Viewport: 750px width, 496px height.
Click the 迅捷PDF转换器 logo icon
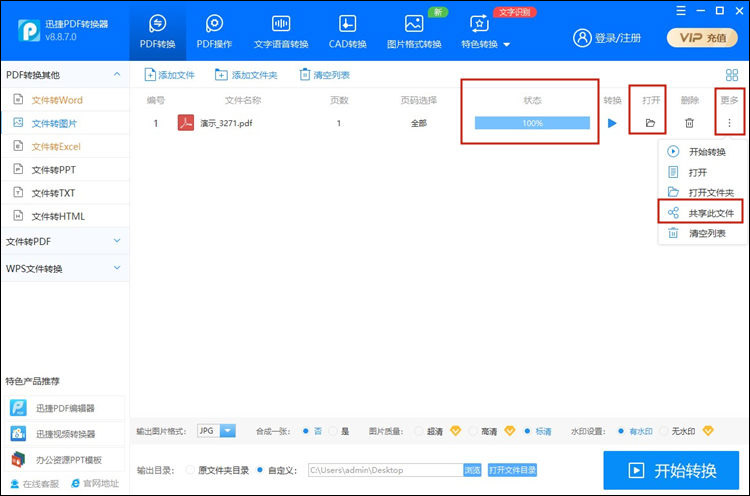coord(29,31)
